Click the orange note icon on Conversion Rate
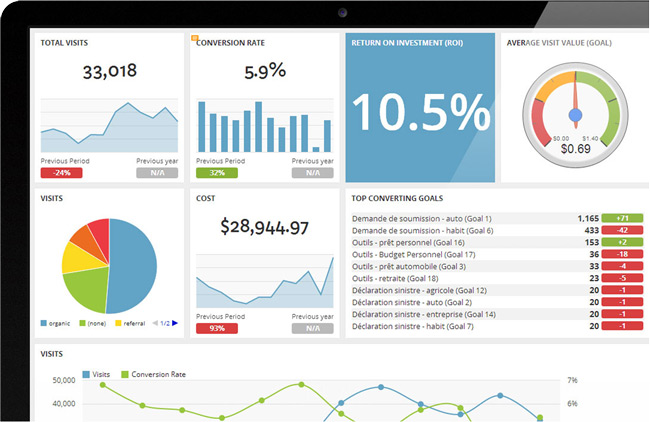Viewport: 650px width, 422px height. pyautogui.click(x=194, y=38)
